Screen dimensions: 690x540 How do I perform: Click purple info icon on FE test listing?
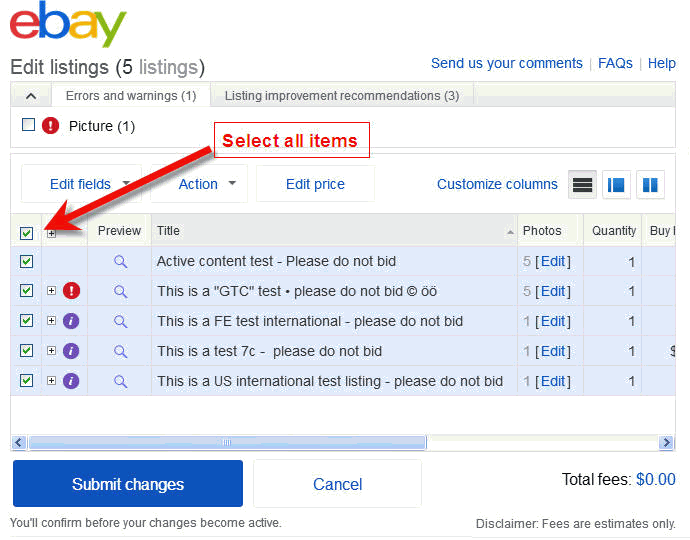coord(71,321)
